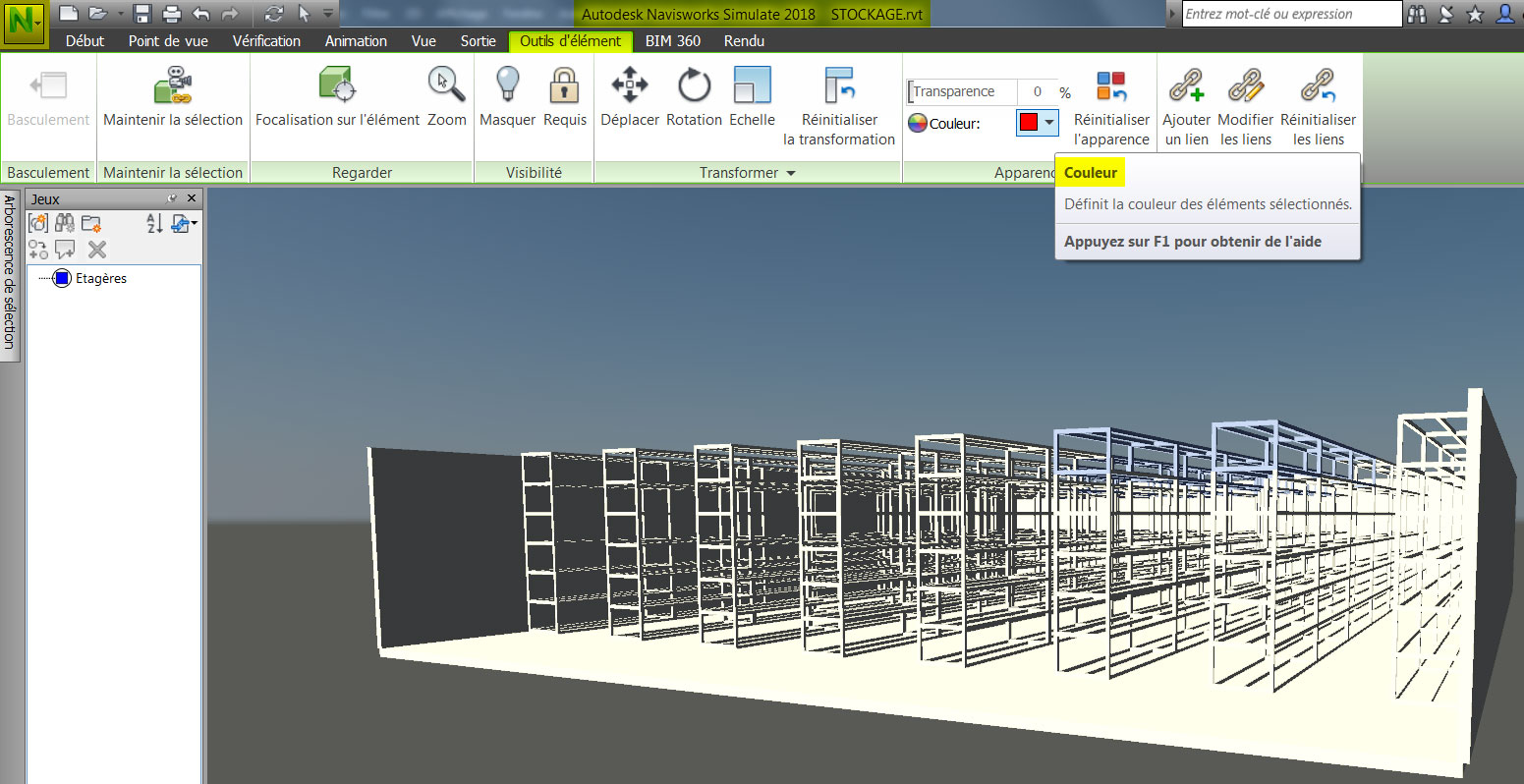Screen dimensions: 1524x784
Task: Open the Vérification tab
Action: click(266, 41)
